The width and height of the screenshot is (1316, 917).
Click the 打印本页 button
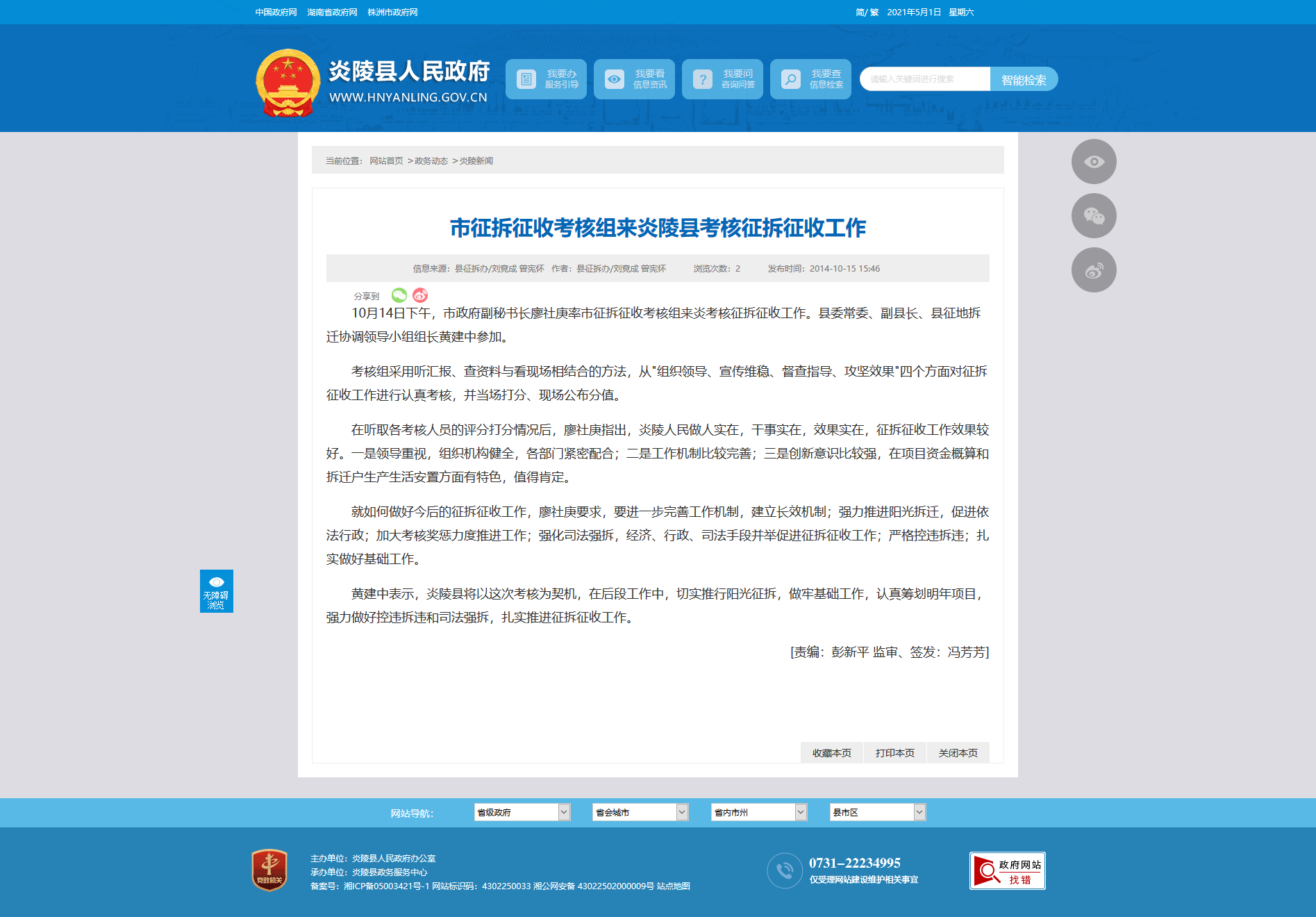pyautogui.click(x=895, y=753)
